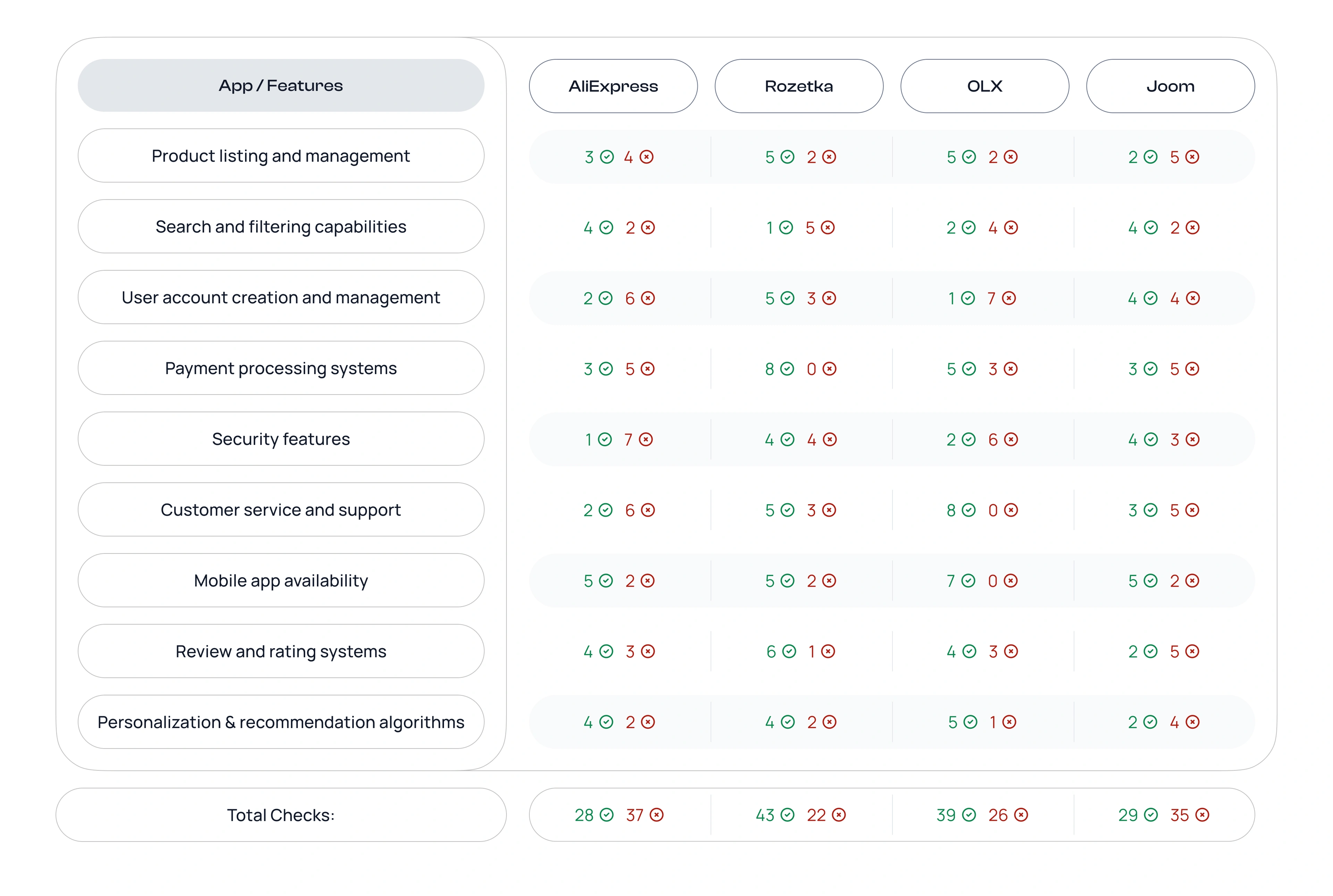Click the red X icon in Rozetka Review and rating cell

[x=828, y=651]
